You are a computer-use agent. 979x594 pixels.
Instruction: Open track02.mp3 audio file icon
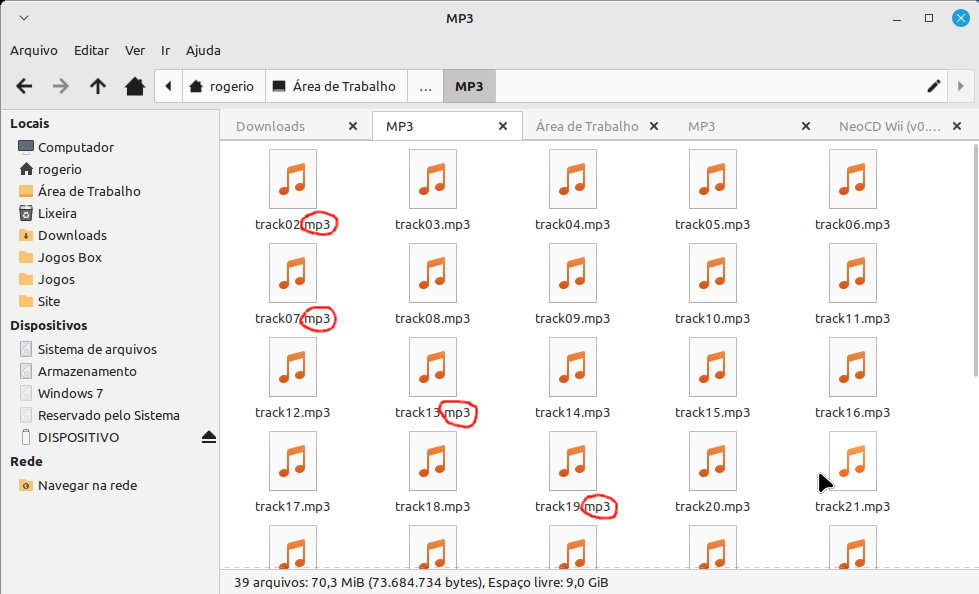293,180
